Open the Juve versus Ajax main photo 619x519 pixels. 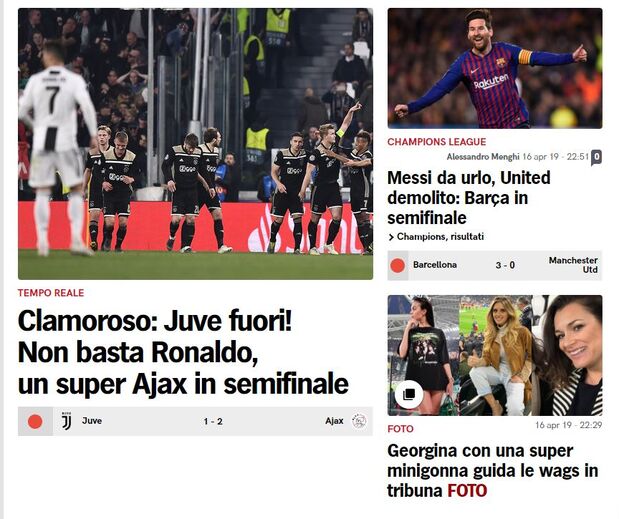tap(195, 144)
